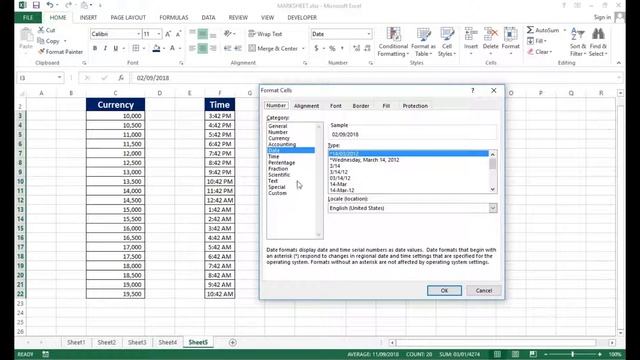Toggle center horizontal alignment
Image resolution: width=640 pixels, height=360 pixels.
[x=202, y=48]
